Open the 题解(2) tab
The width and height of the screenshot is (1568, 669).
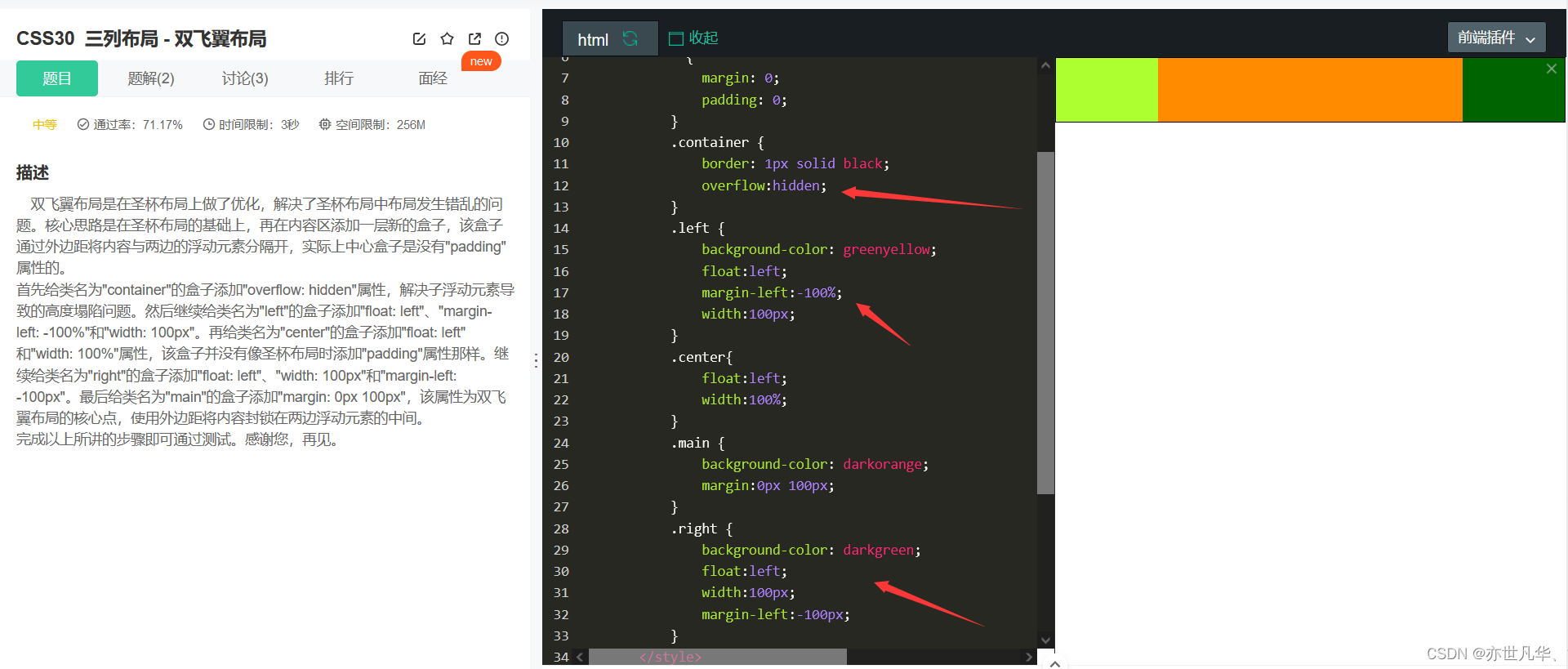click(151, 78)
